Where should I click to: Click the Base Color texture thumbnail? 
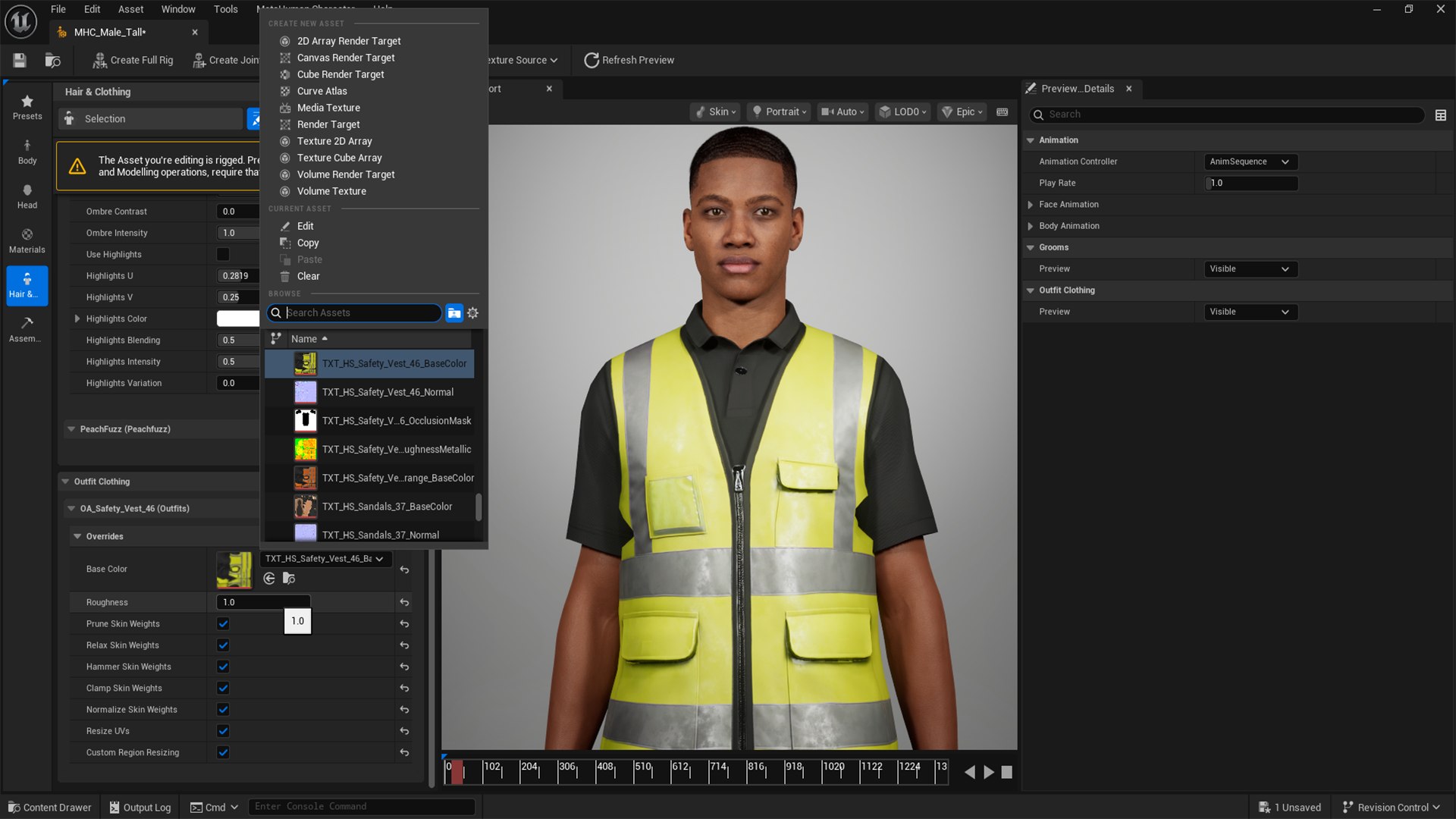tap(234, 570)
